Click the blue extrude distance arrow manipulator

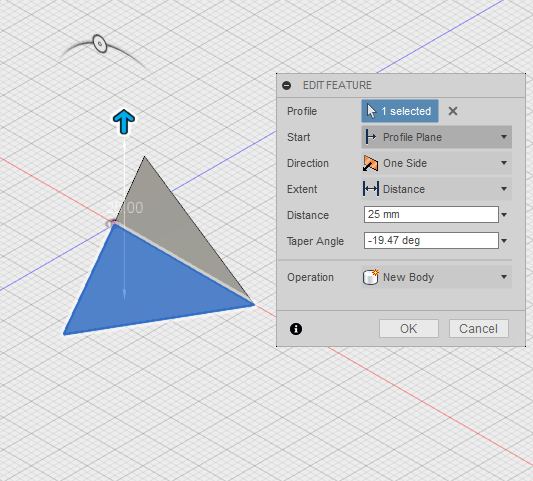124,122
